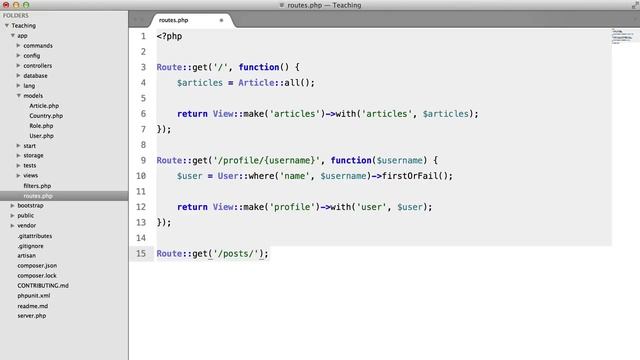Collapse the models folder arrow

click(18, 96)
